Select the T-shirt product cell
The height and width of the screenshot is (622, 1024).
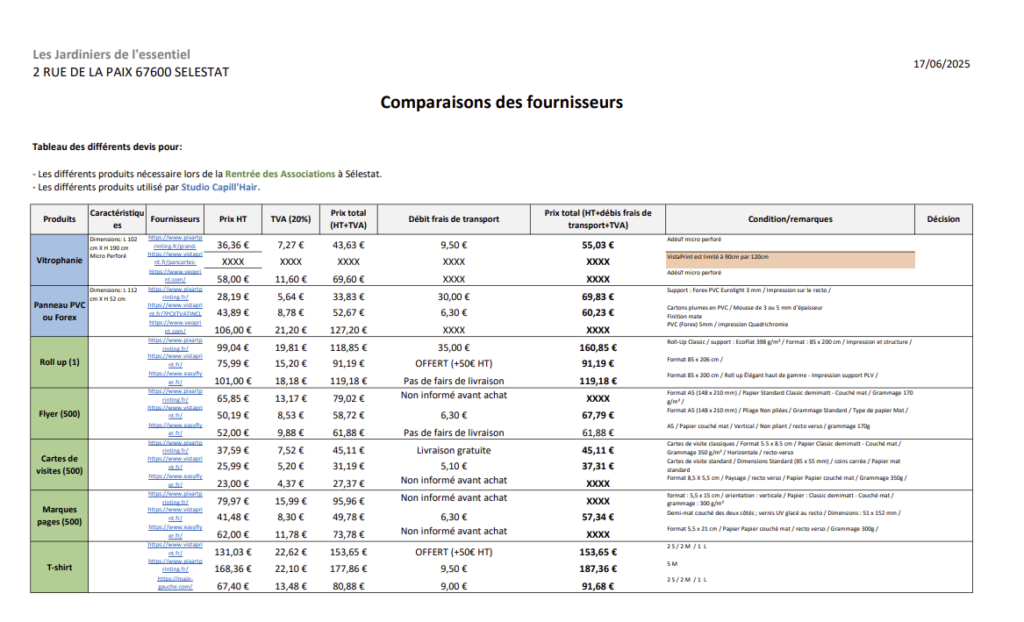pos(60,567)
